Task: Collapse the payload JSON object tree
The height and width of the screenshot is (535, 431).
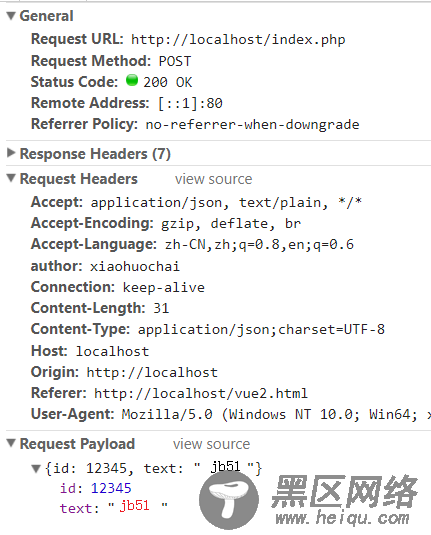Action: (x=36, y=468)
